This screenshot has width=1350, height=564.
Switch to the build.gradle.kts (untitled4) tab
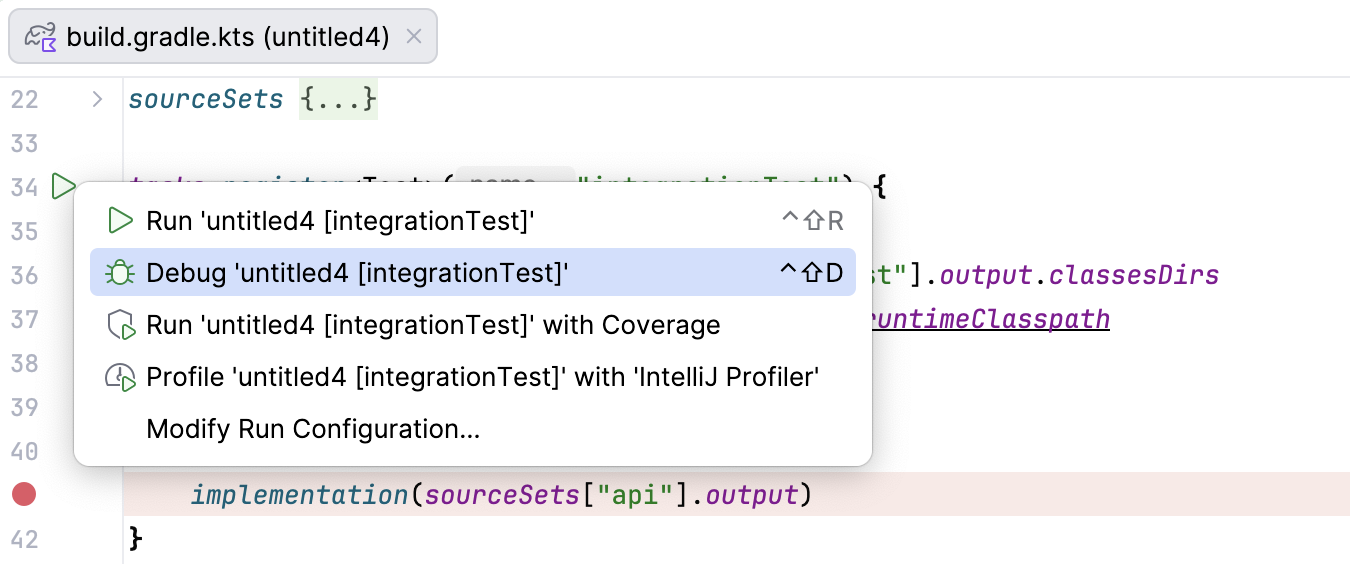[223, 38]
